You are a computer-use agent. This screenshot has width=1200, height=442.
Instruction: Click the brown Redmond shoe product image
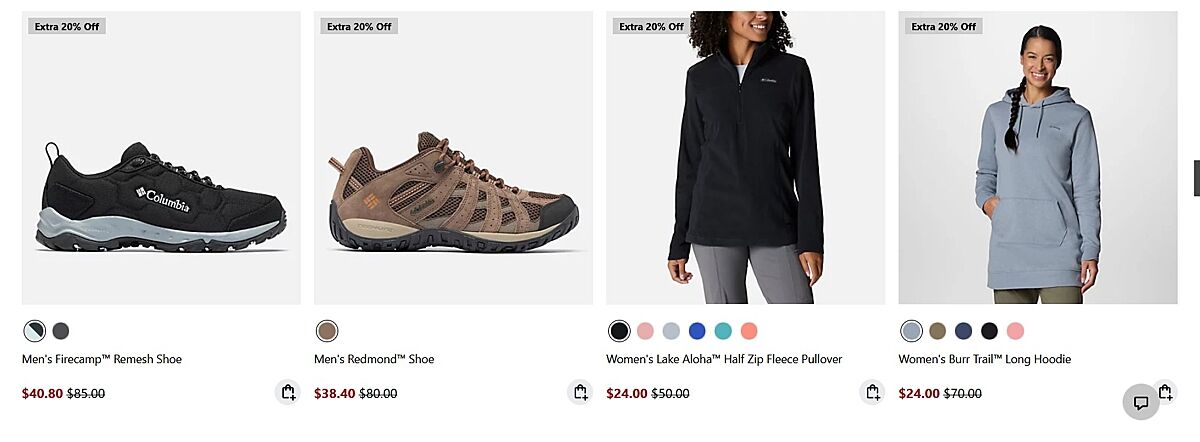coord(453,195)
